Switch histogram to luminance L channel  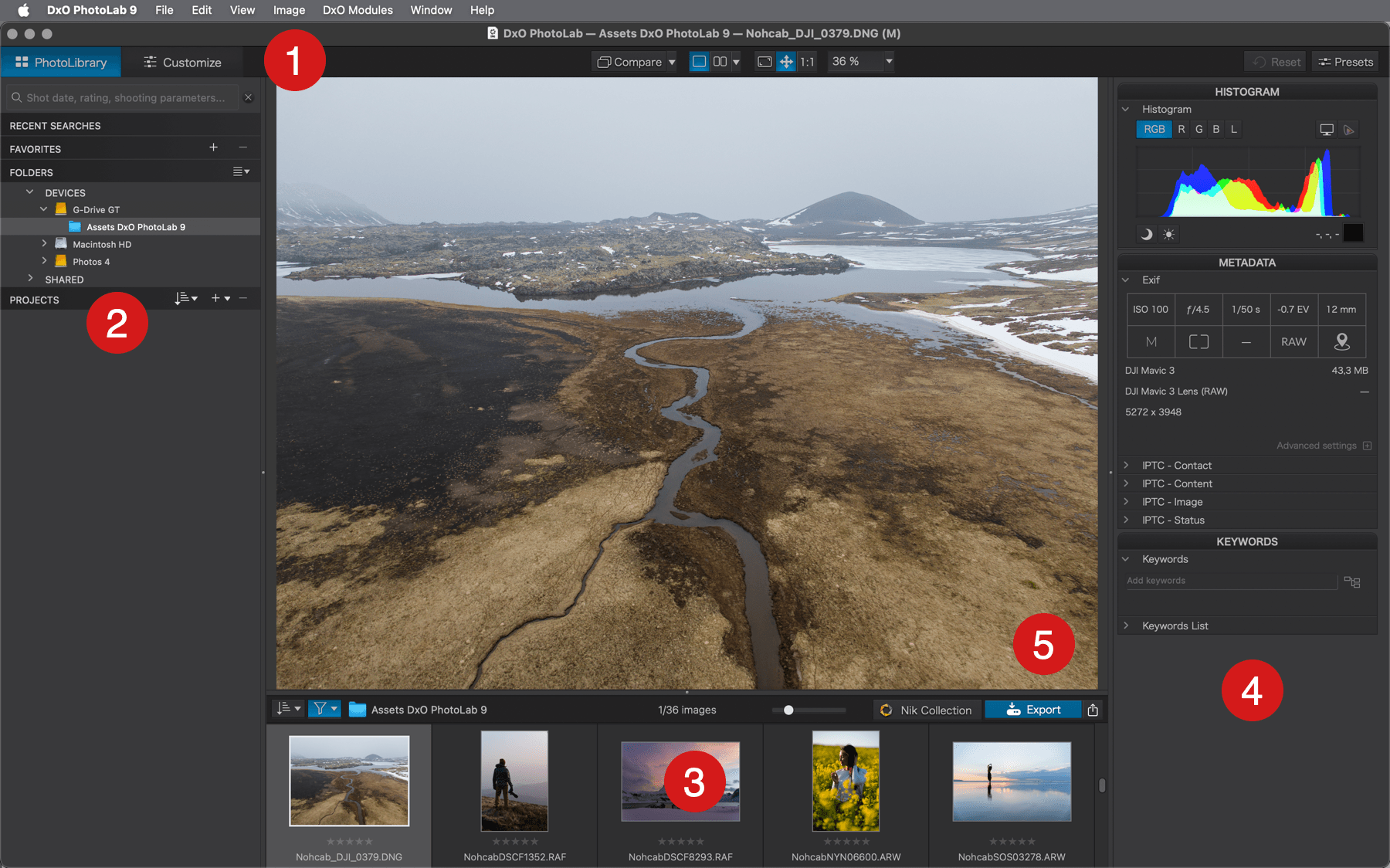tap(1233, 129)
